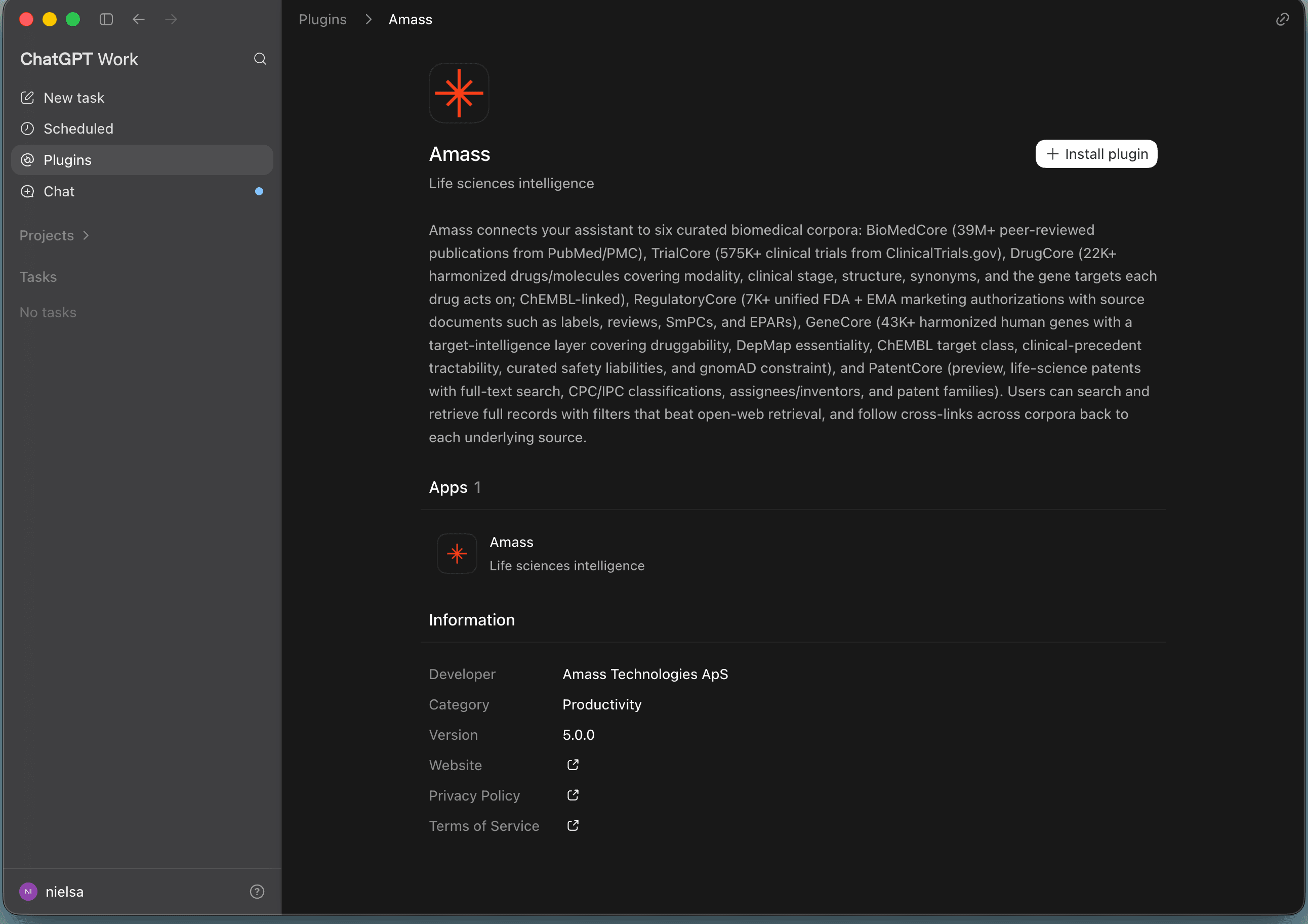Click the ChatGPT Work title

coord(79,59)
